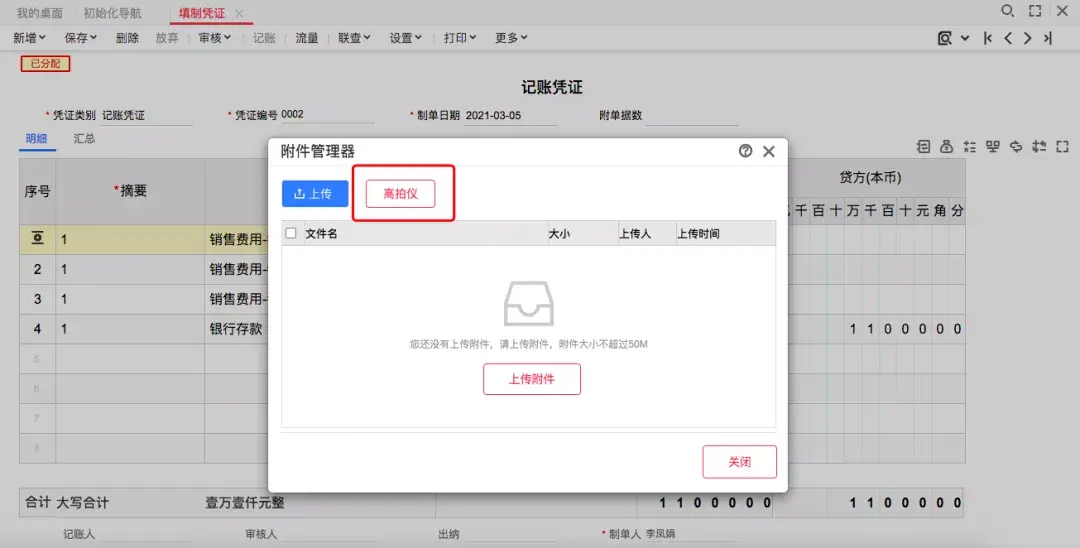Screen dimensions: 1080x548
Task: Open the 更多 dropdown menu
Action: (x=510, y=38)
